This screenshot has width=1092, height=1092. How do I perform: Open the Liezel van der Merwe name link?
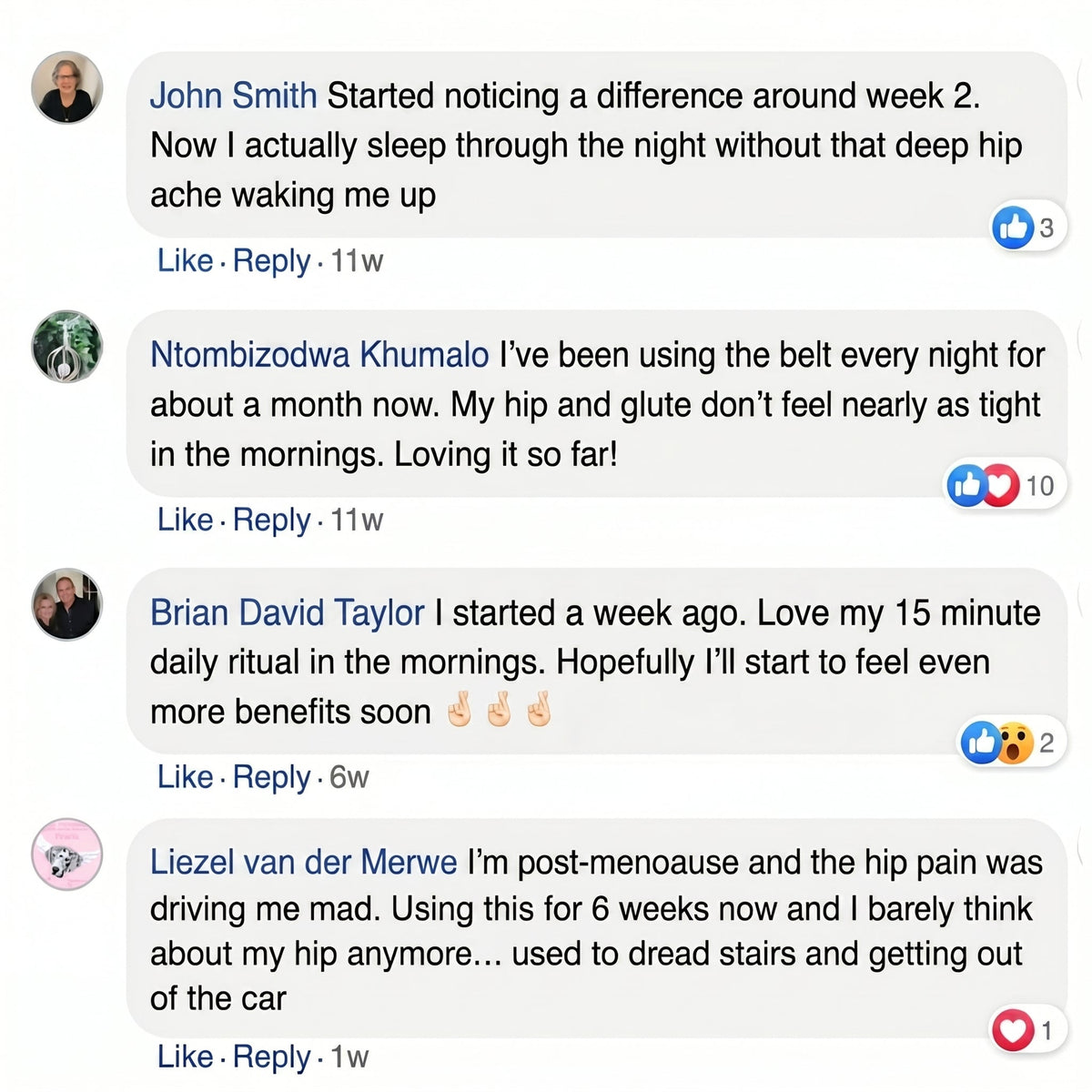coord(303,862)
